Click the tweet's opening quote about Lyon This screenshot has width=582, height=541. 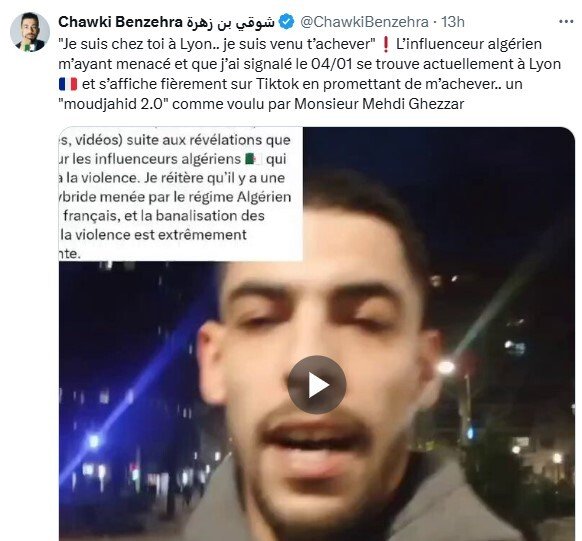[x=217, y=44]
